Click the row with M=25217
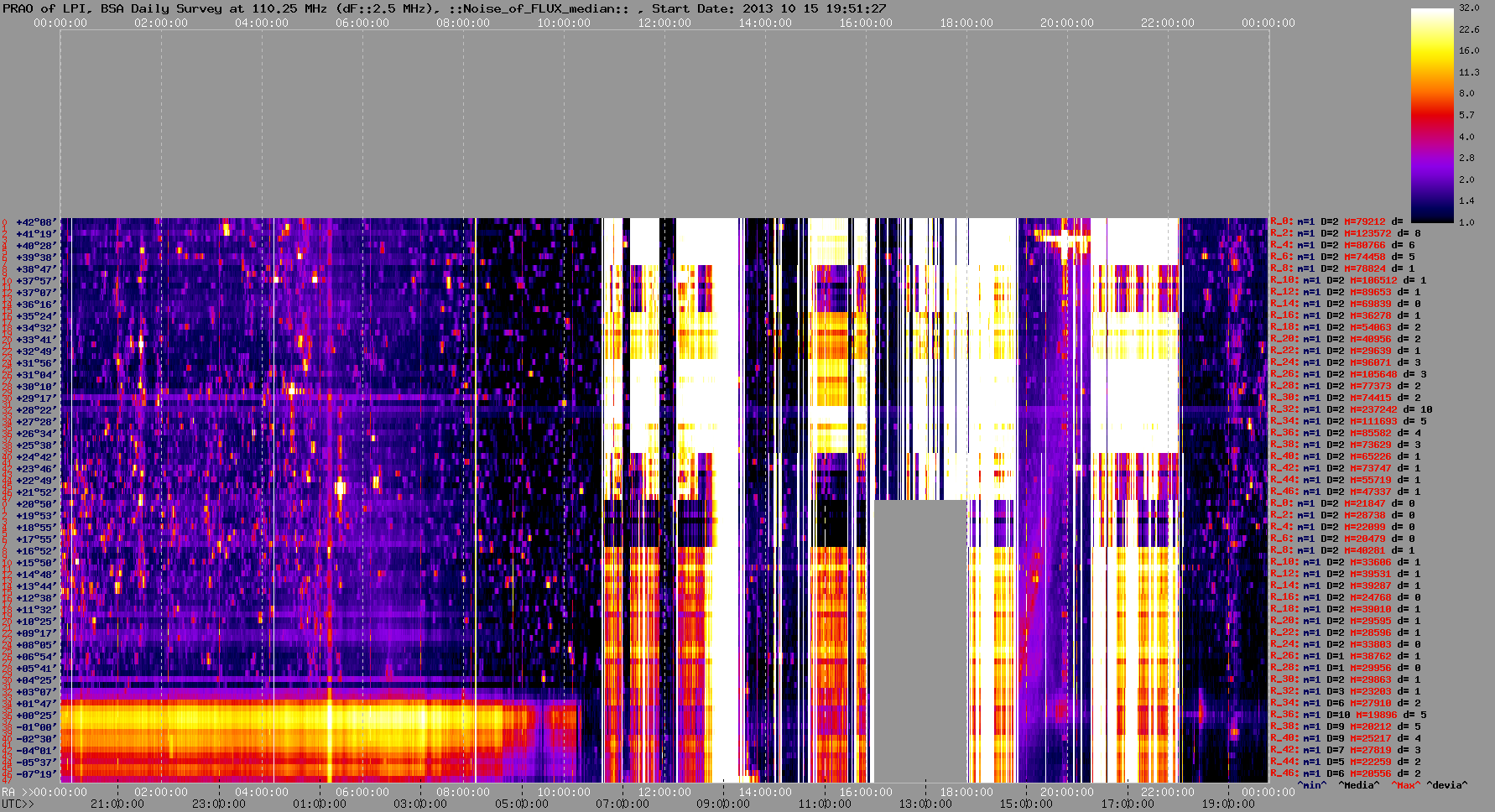The image size is (1495, 812). click(x=1346, y=739)
